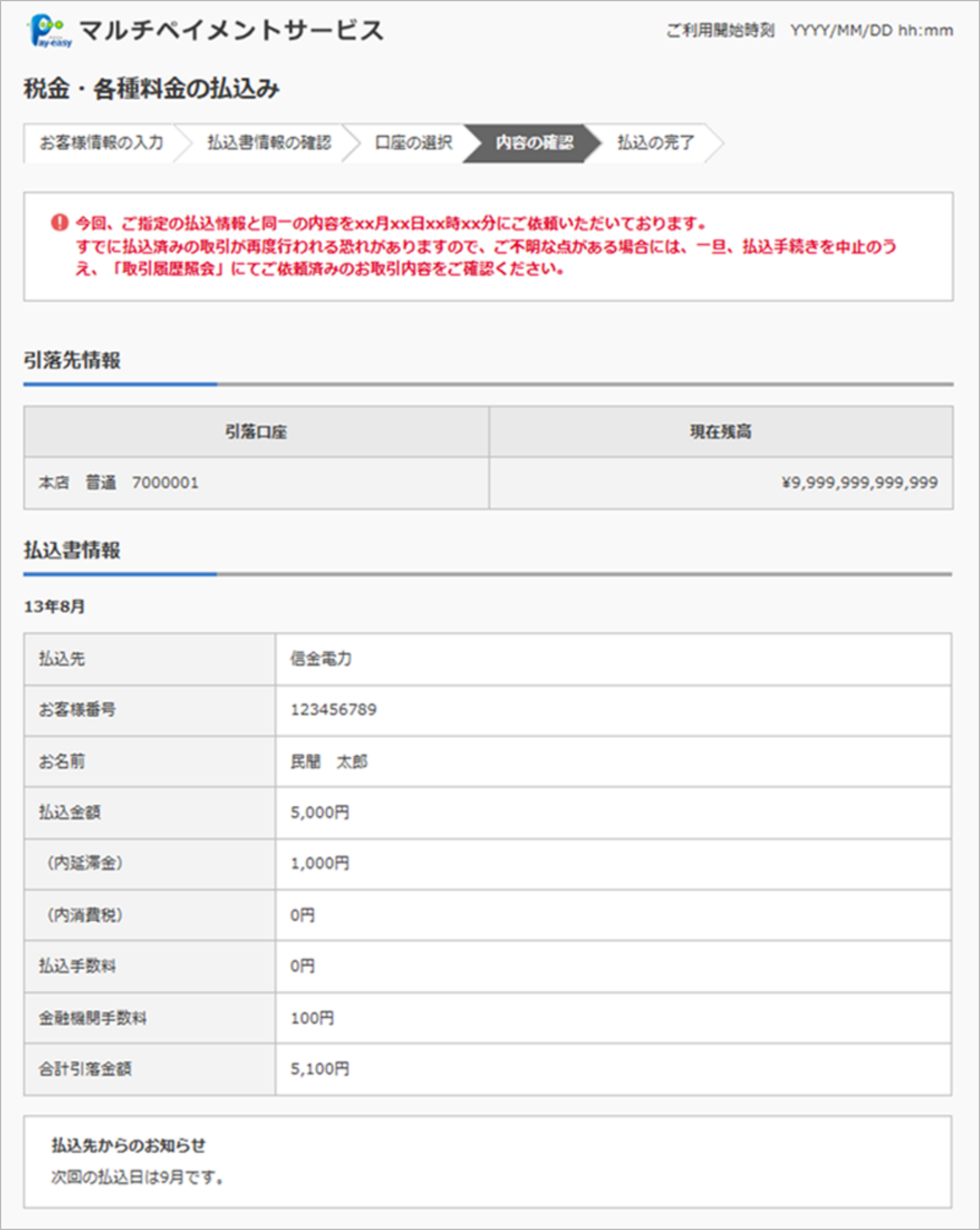This screenshot has height=1230, width=980.
Task: Click the 5,000円 payment amount value
Action: 320,812
